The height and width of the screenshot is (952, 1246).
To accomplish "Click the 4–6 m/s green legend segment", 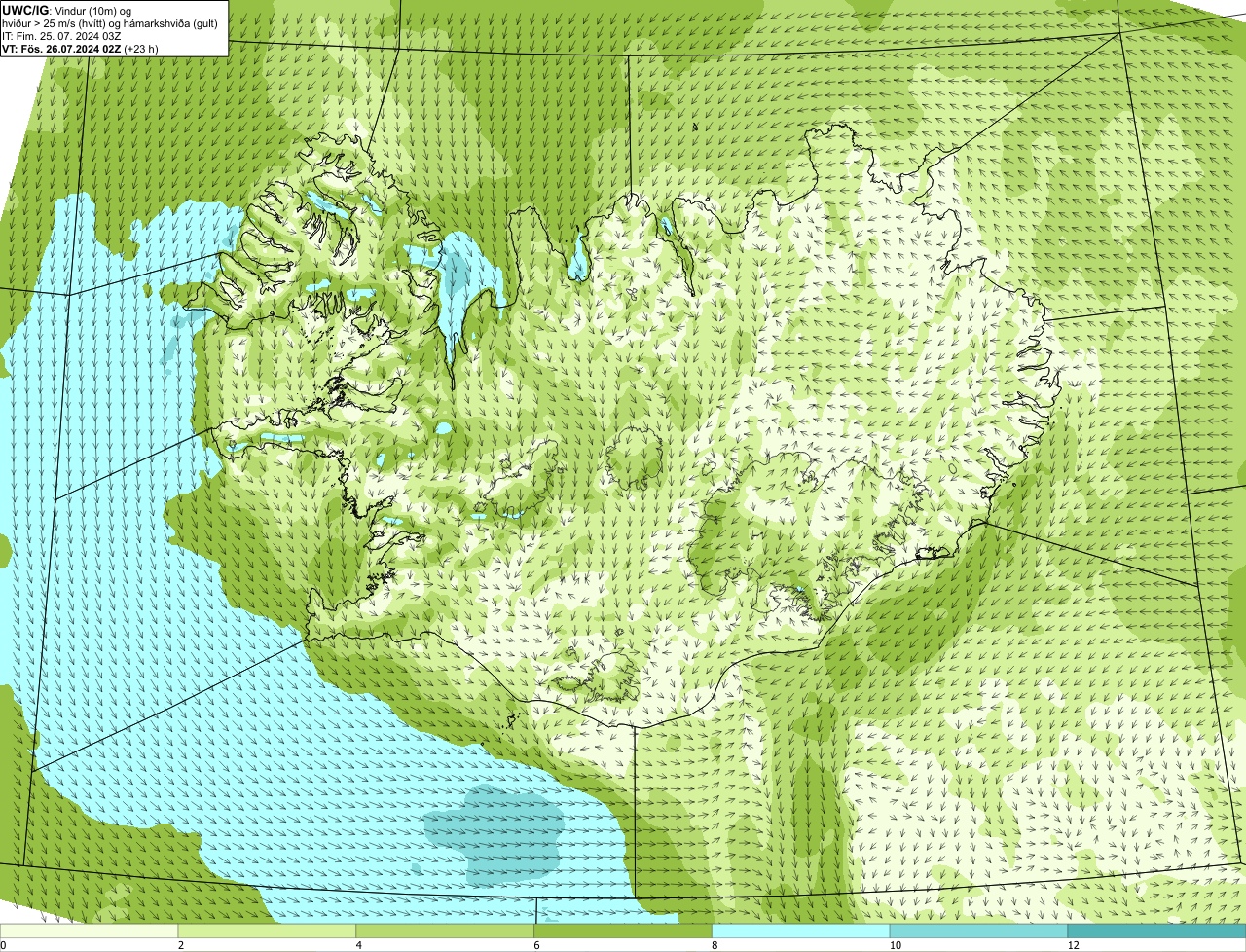I will pos(447,931).
